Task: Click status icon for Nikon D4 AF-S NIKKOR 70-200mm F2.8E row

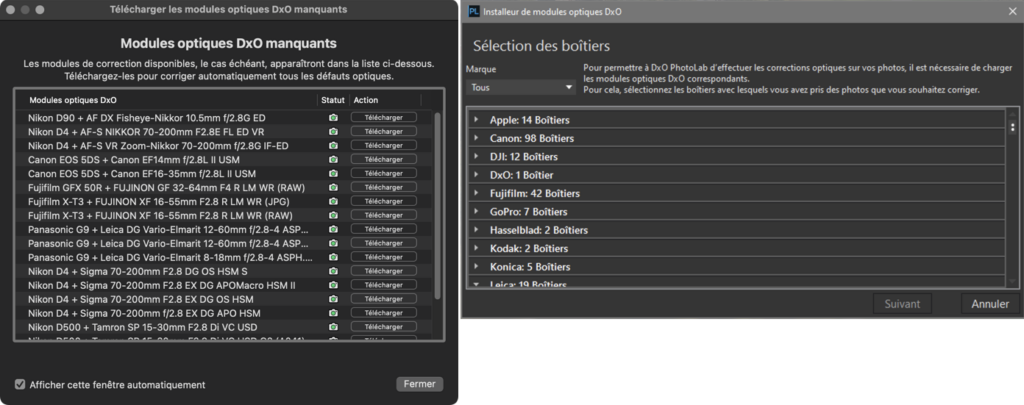Action: [x=334, y=131]
